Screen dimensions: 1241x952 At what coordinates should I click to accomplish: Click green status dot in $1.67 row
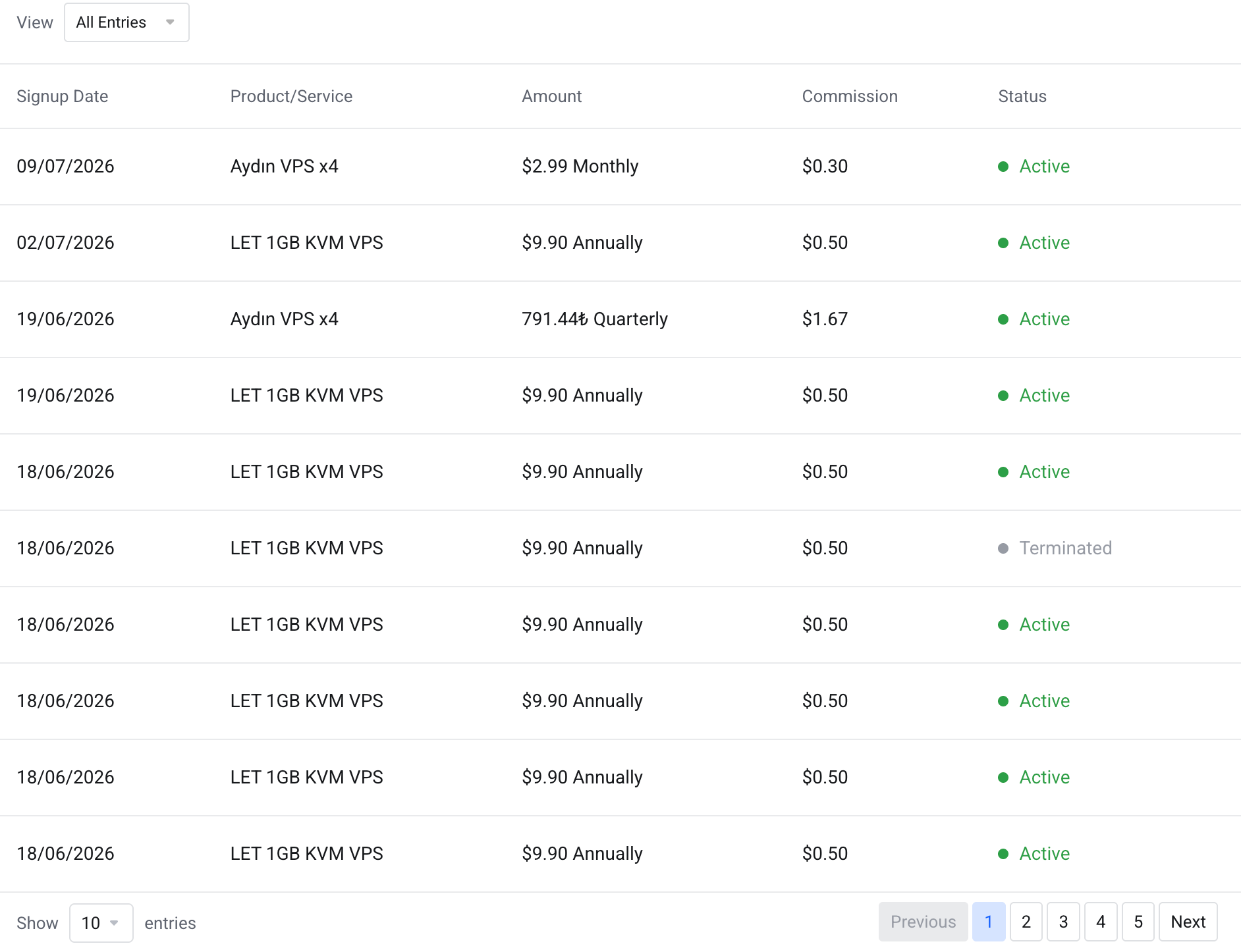coord(1003,319)
